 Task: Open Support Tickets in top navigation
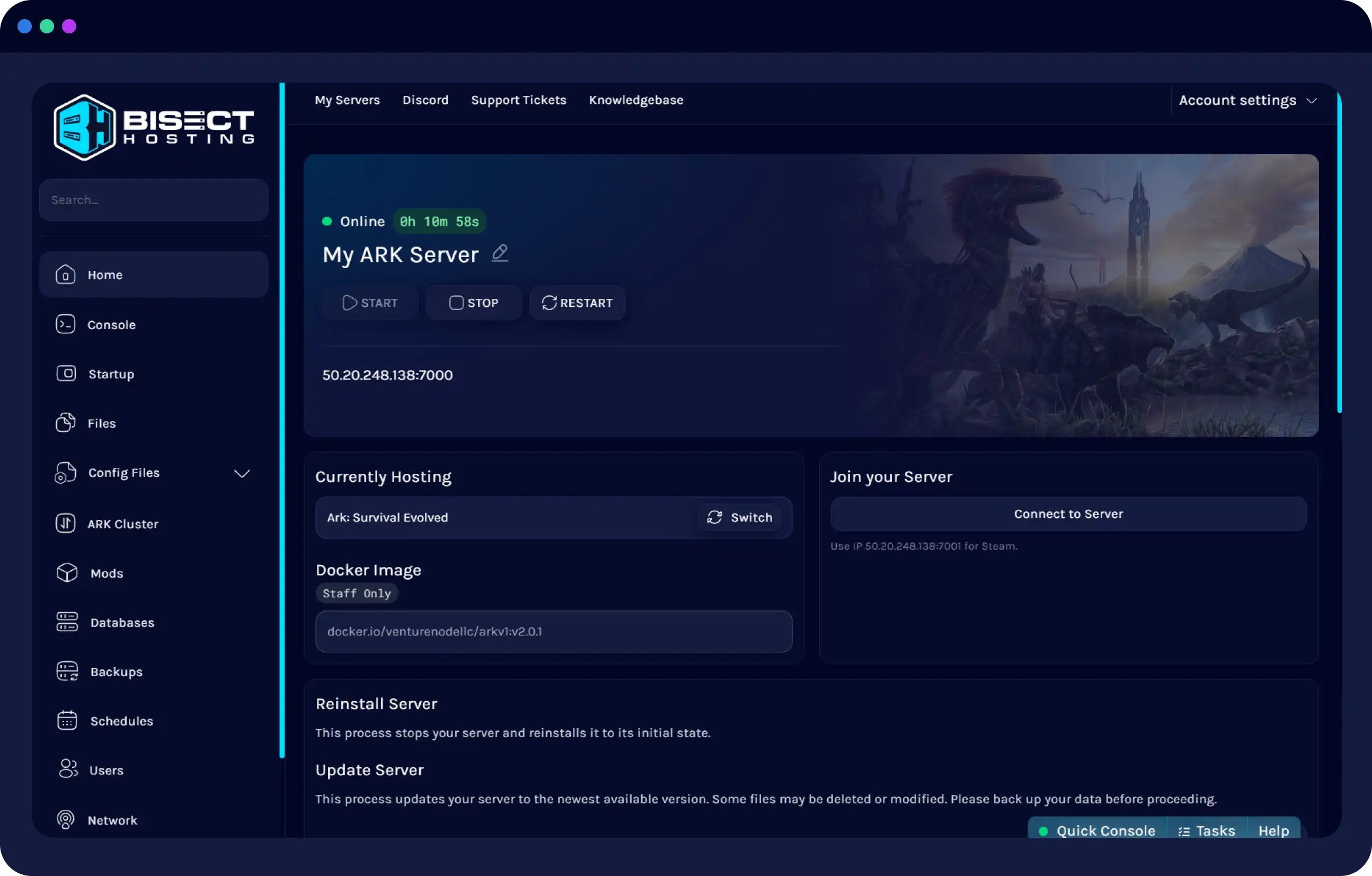pyautogui.click(x=518, y=100)
